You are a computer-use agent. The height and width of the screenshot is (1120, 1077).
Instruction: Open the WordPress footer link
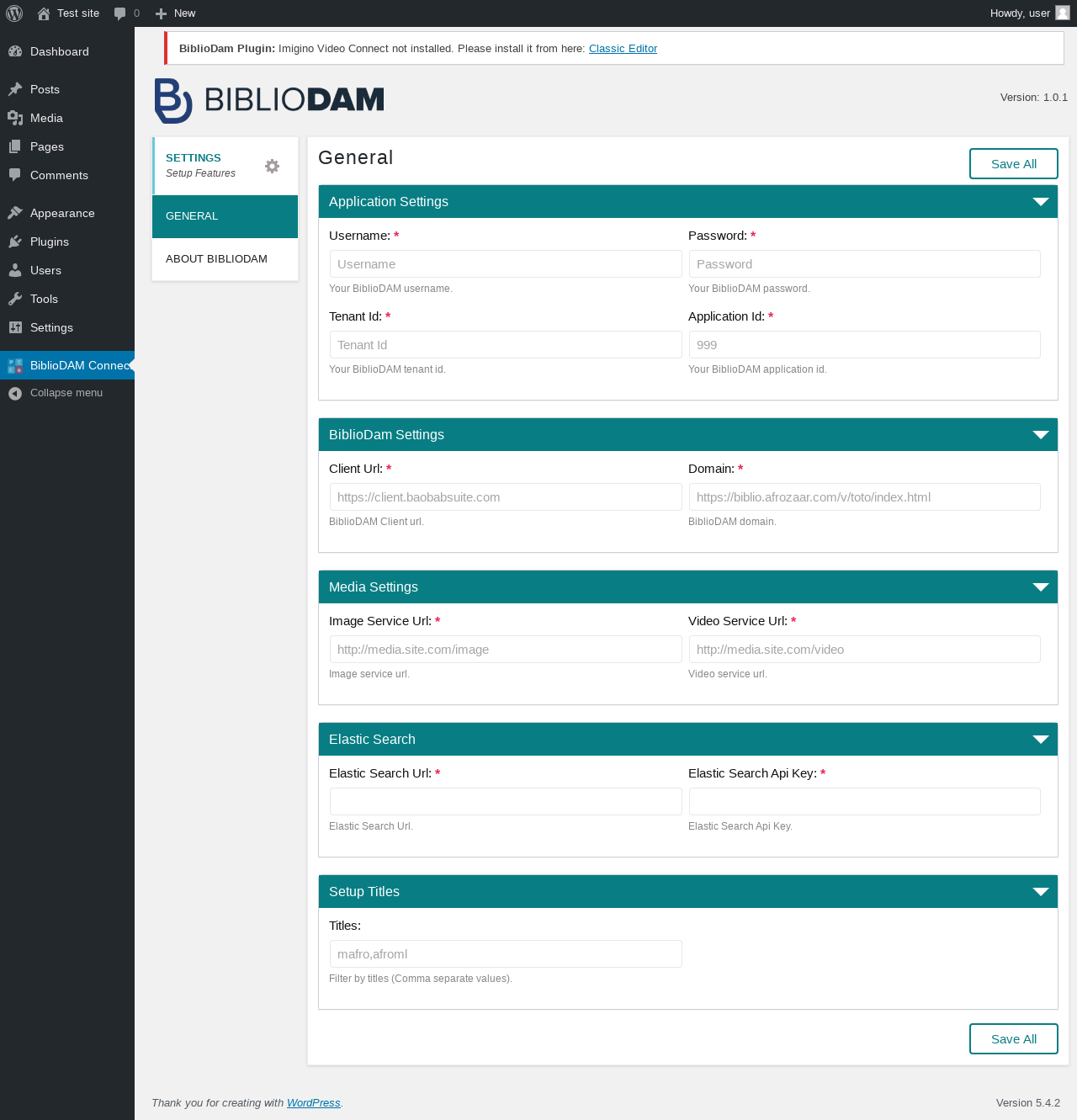(x=313, y=1103)
